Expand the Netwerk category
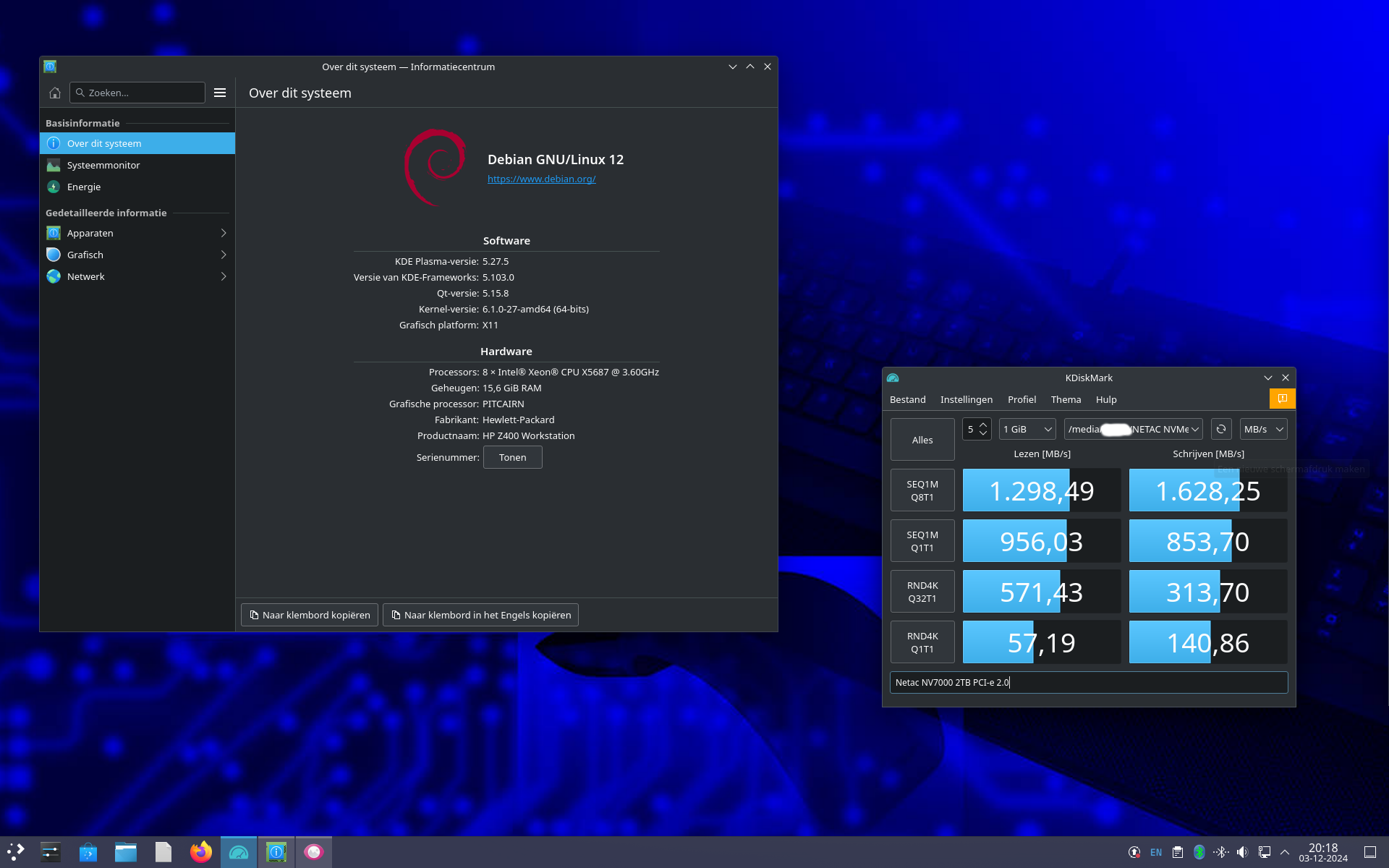 [x=137, y=276]
